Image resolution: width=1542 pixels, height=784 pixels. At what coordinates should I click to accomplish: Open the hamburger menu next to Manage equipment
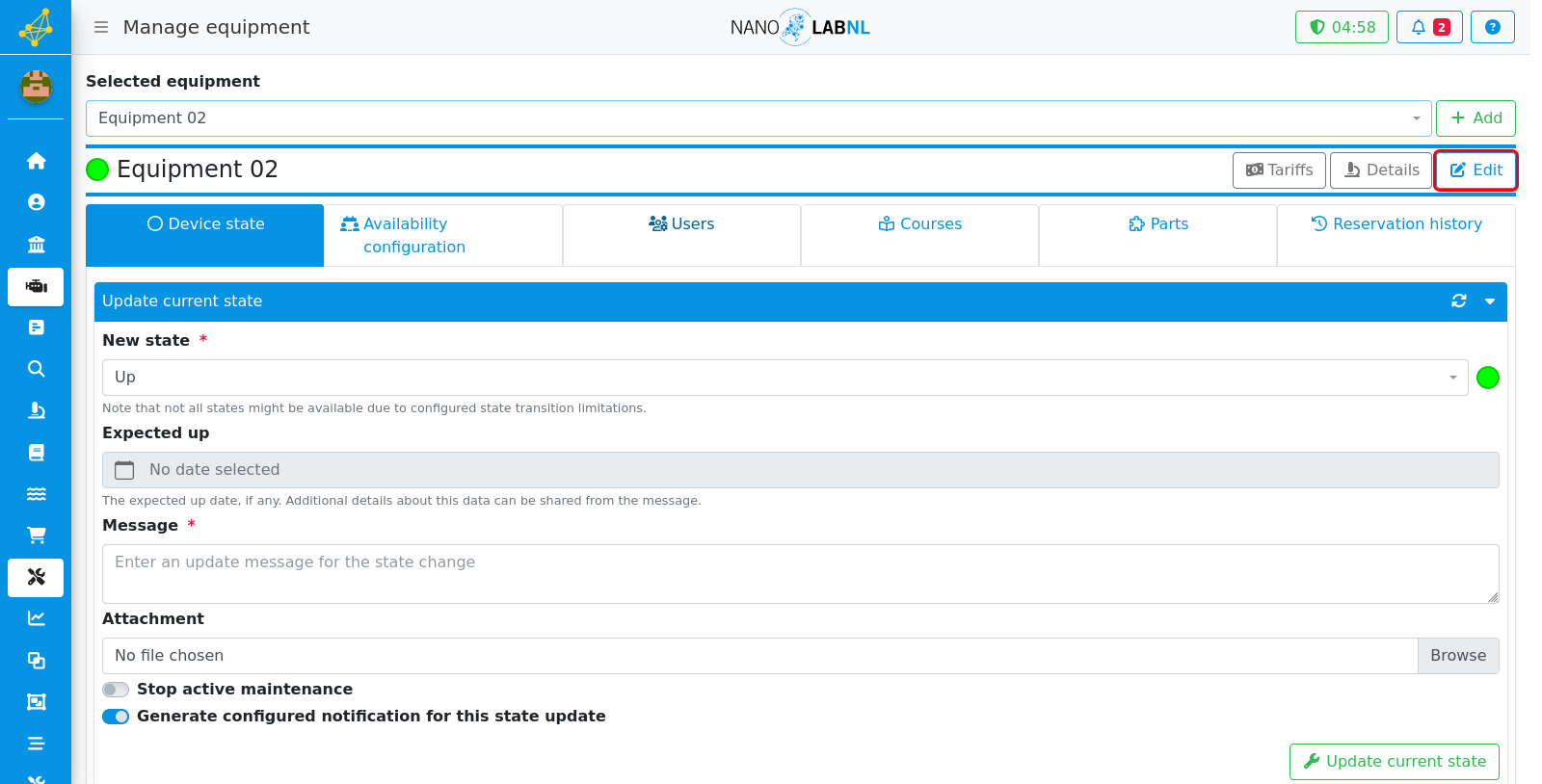pos(100,27)
